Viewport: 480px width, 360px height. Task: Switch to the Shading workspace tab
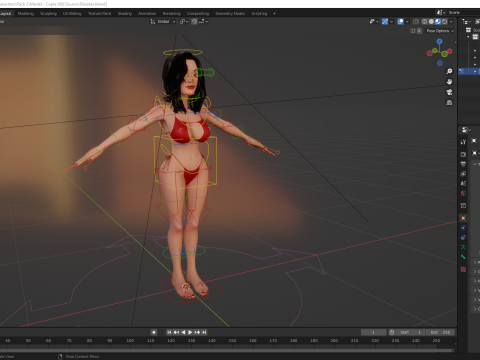pyautogui.click(x=125, y=13)
